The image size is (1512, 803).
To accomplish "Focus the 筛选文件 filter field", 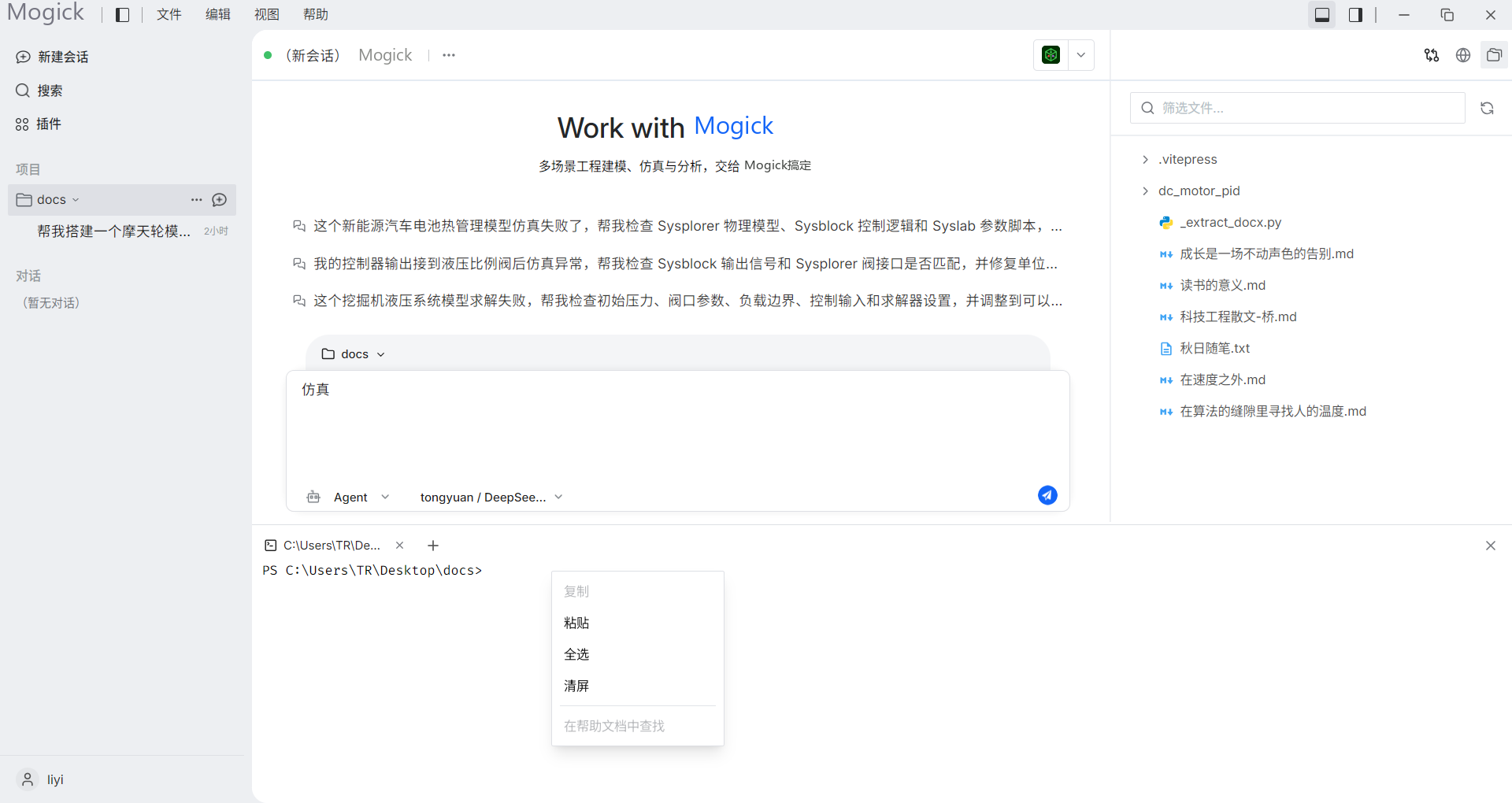I will 1298,108.
